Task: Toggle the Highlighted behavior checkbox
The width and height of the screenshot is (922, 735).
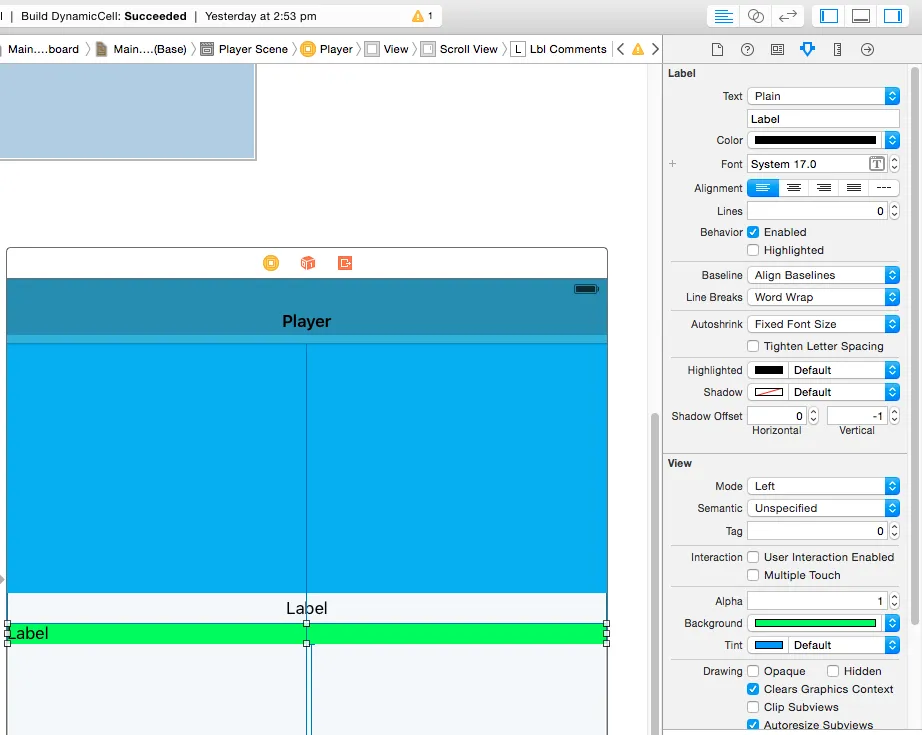Action: (x=753, y=250)
